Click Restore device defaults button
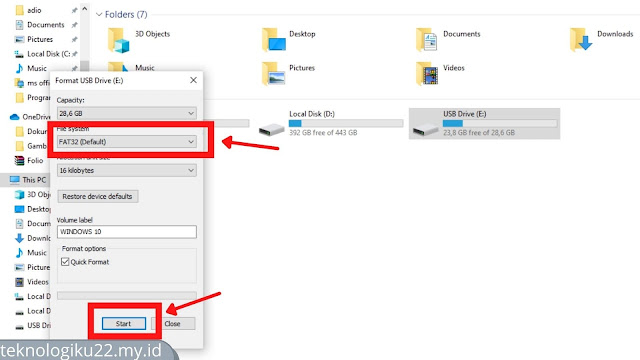The width and height of the screenshot is (640, 360). click(x=98, y=196)
